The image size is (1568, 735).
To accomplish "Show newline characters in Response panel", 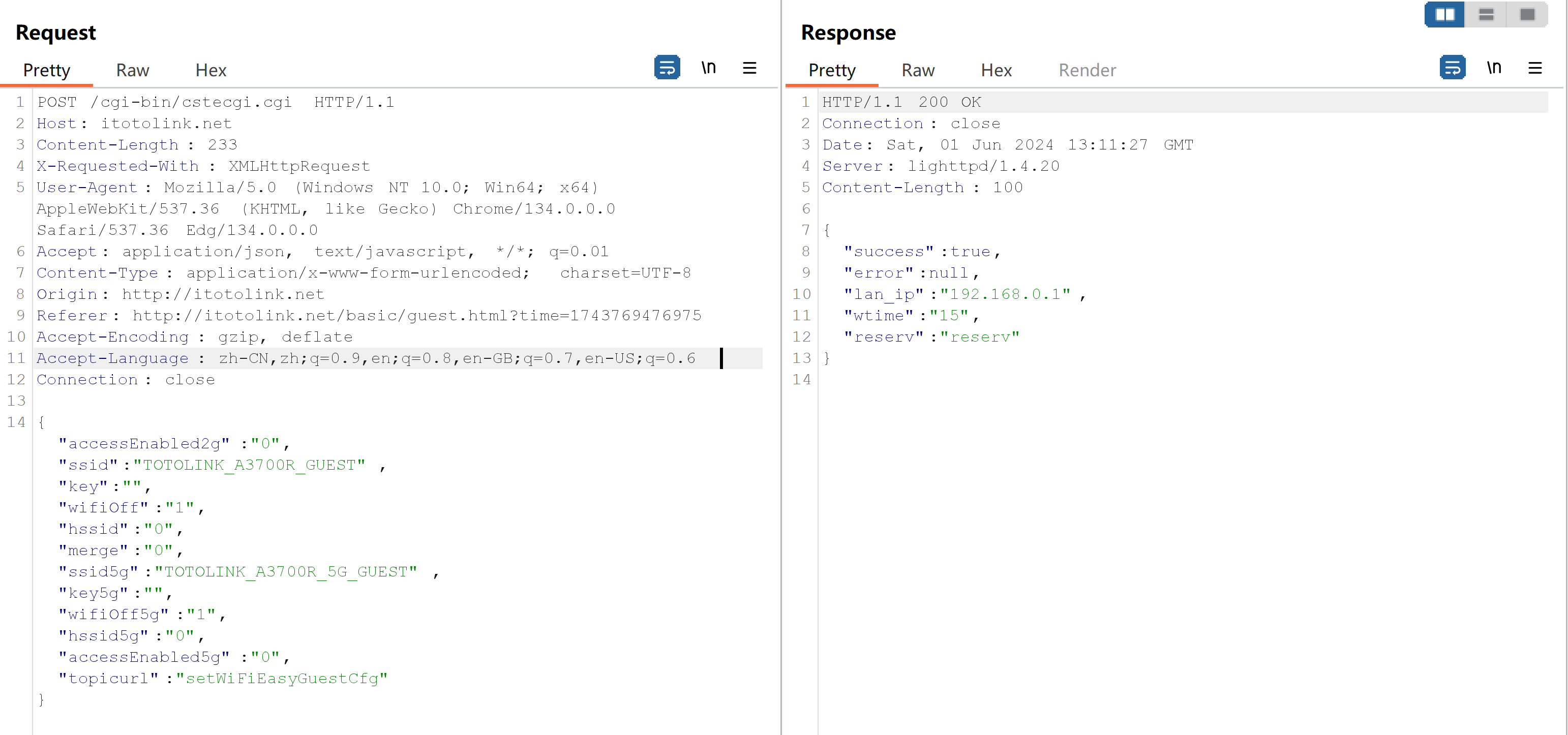I will tap(1493, 68).
